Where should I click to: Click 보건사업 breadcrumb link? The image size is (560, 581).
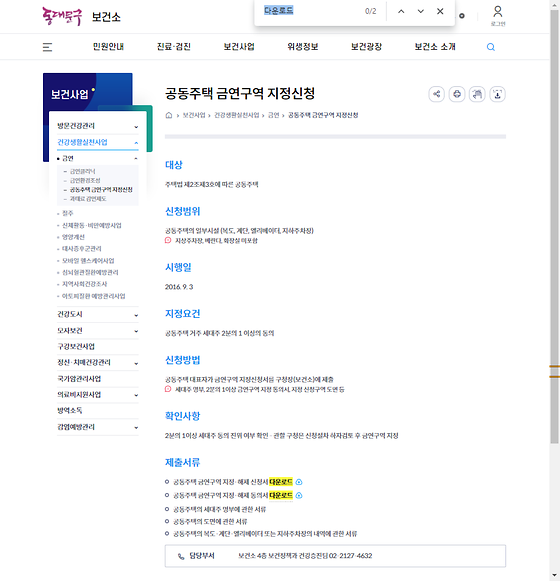(194, 115)
